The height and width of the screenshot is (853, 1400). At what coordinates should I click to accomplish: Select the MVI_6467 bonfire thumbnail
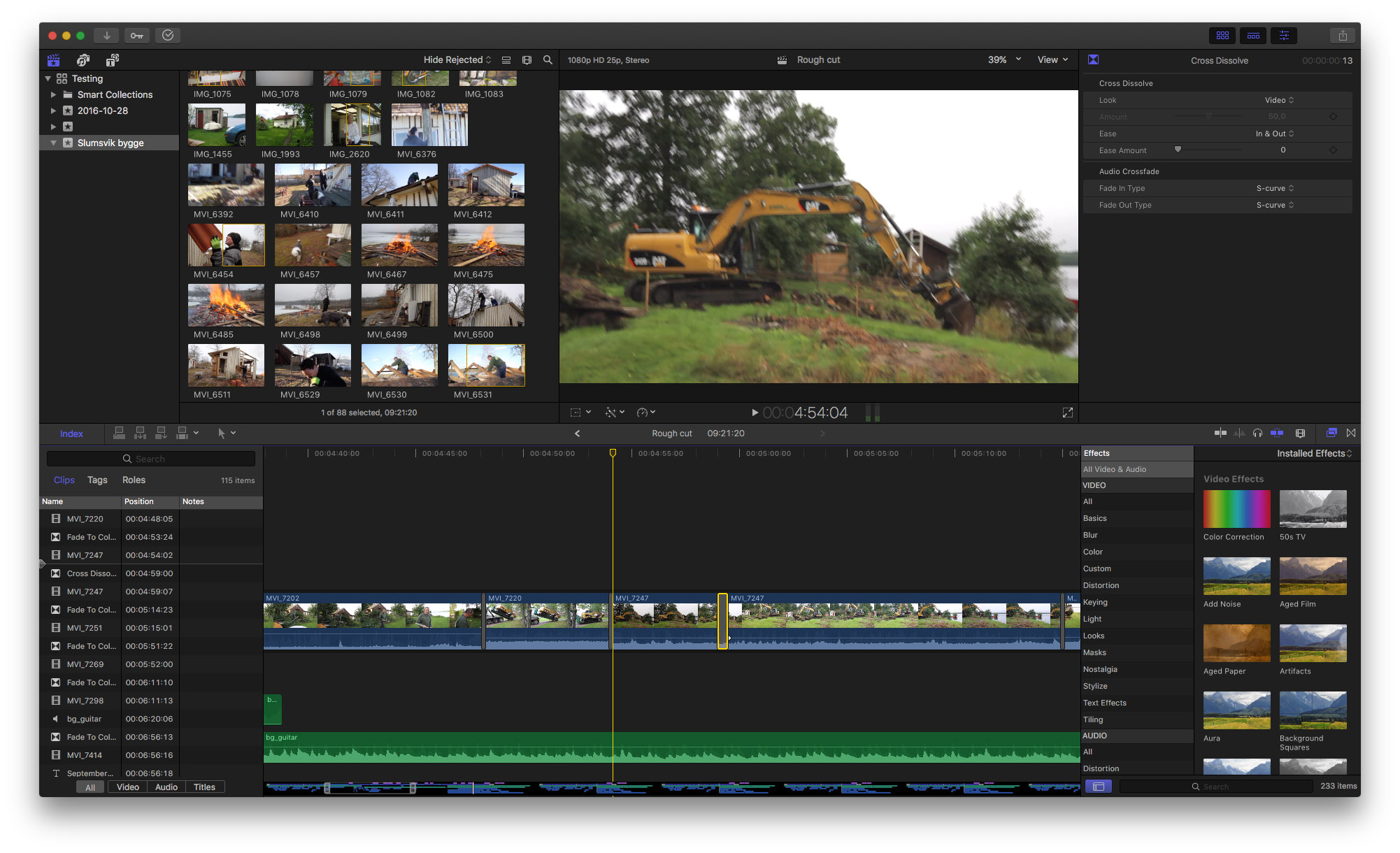click(x=399, y=245)
